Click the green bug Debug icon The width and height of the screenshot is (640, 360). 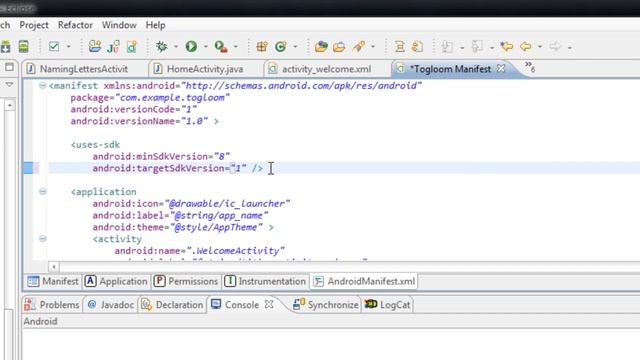162,47
